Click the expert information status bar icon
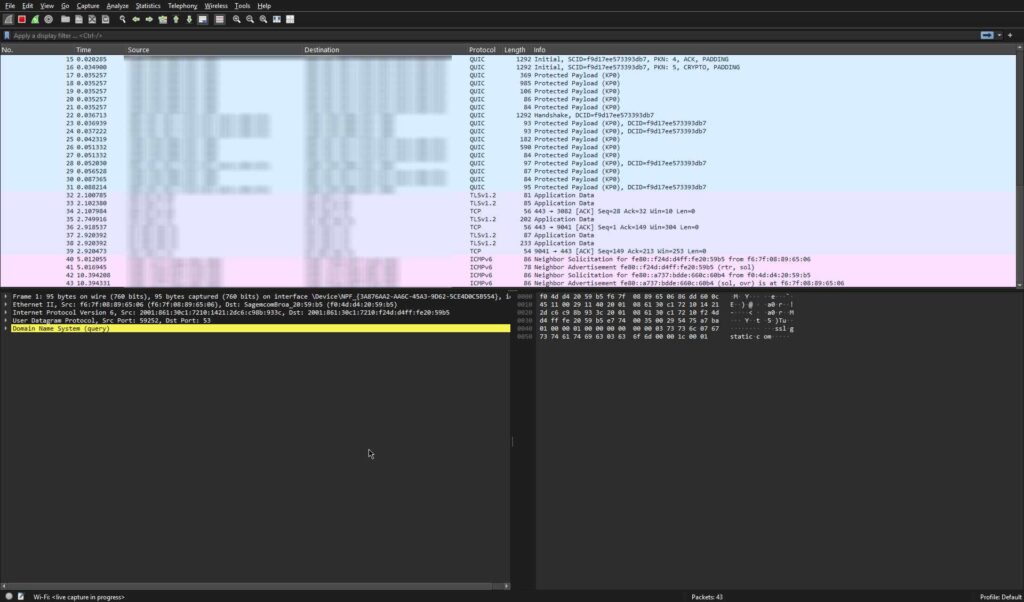 [x=9, y=596]
